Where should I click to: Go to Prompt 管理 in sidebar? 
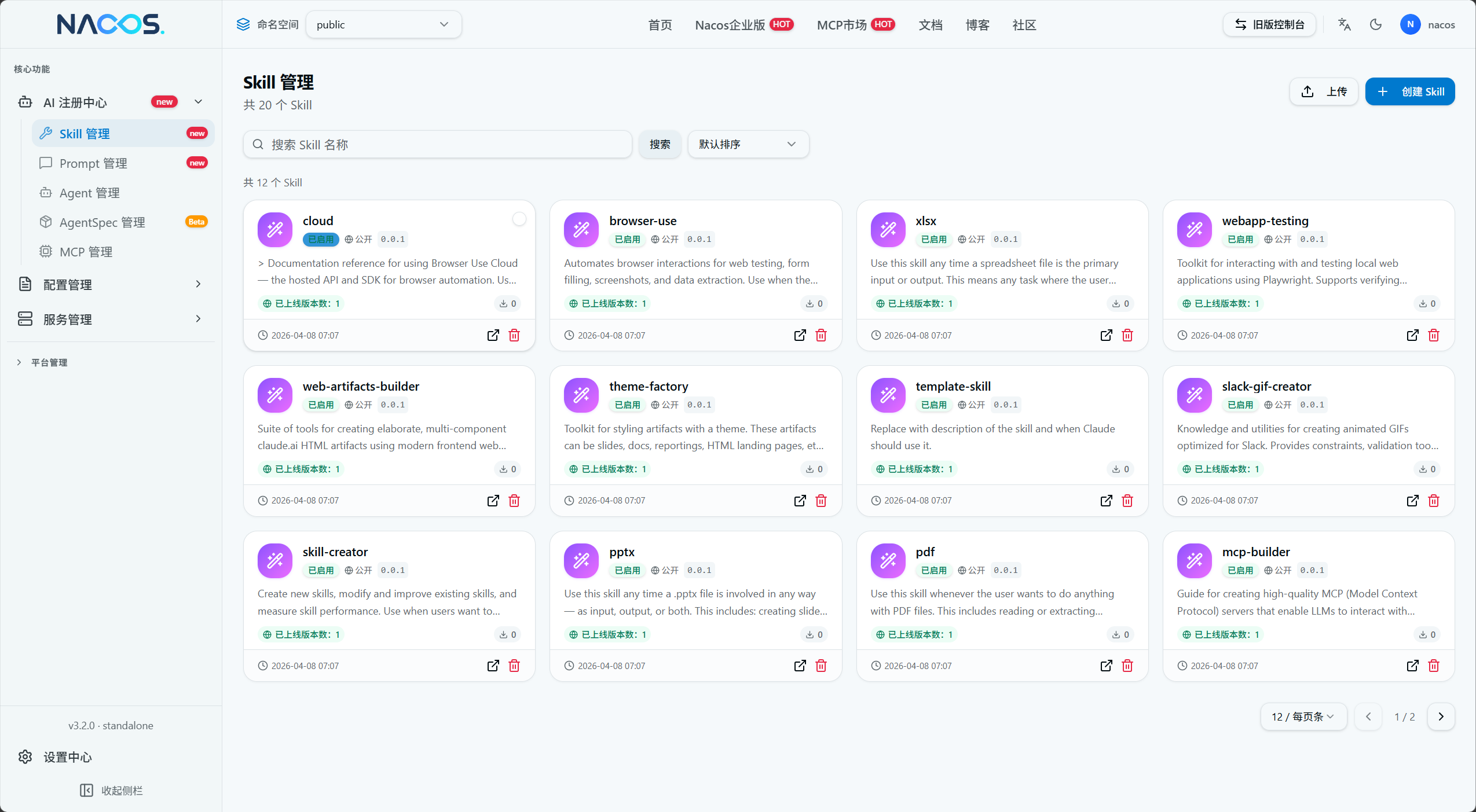[x=123, y=163]
